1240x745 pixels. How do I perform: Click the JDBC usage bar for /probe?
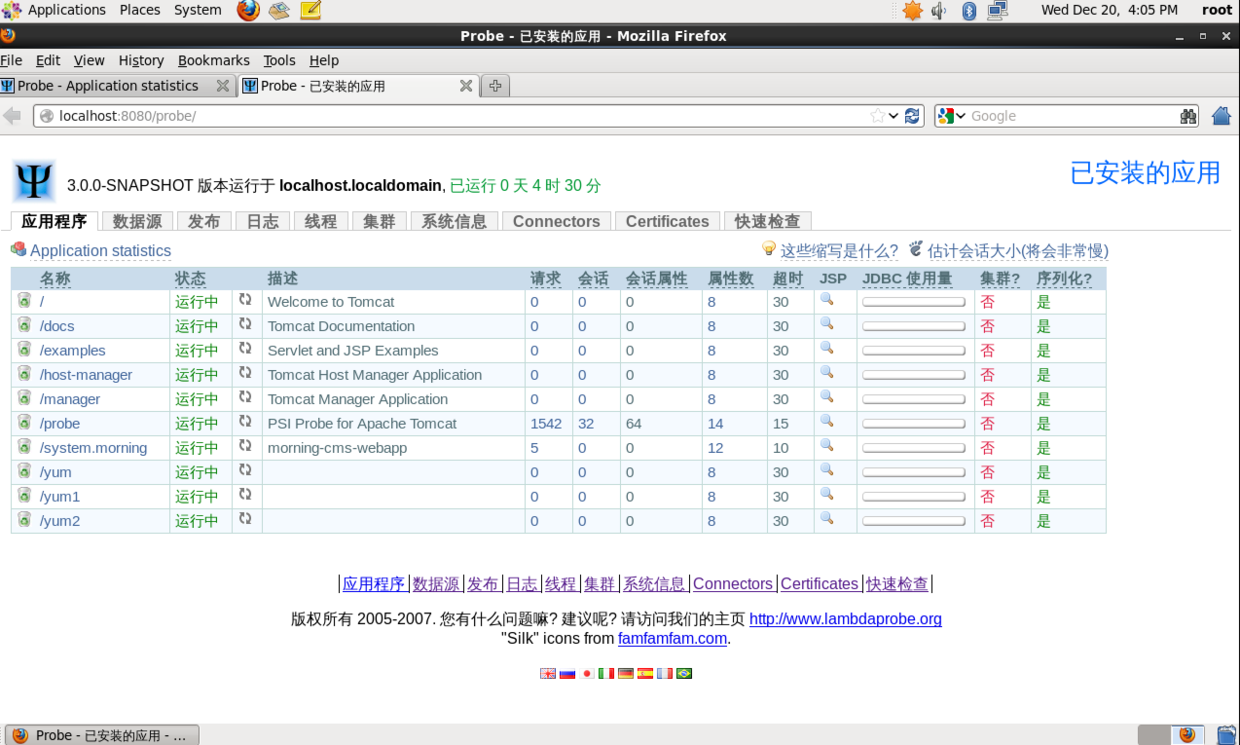[x=914, y=423]
